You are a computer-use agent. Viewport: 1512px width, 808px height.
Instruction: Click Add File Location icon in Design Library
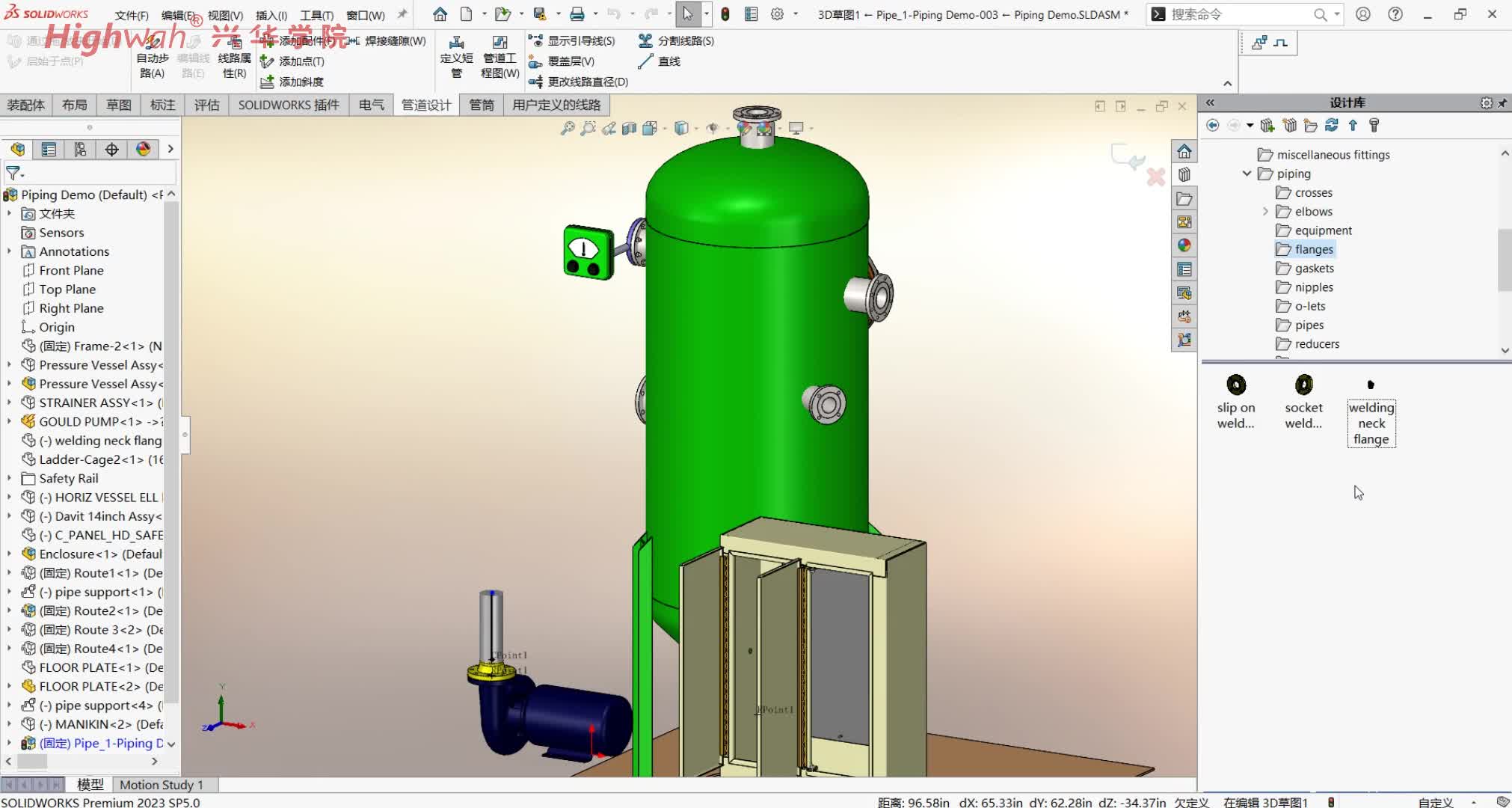pos(1290,126)
